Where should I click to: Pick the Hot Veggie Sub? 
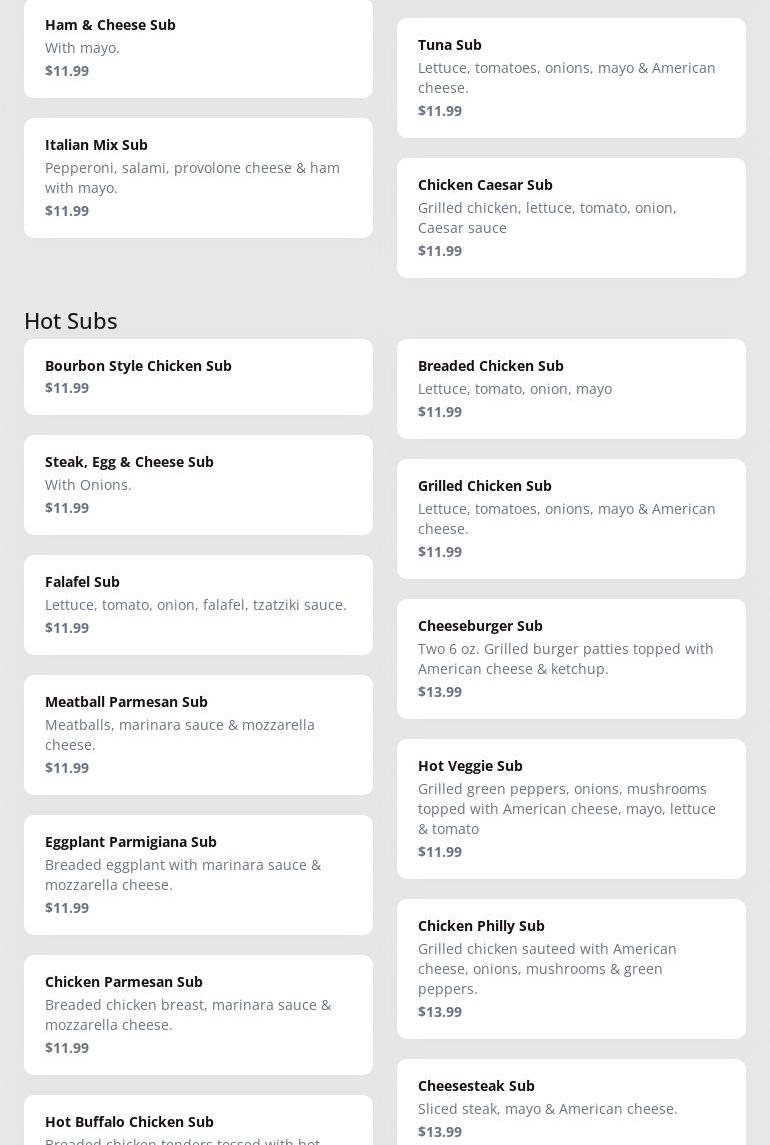[x=571, y=808]
